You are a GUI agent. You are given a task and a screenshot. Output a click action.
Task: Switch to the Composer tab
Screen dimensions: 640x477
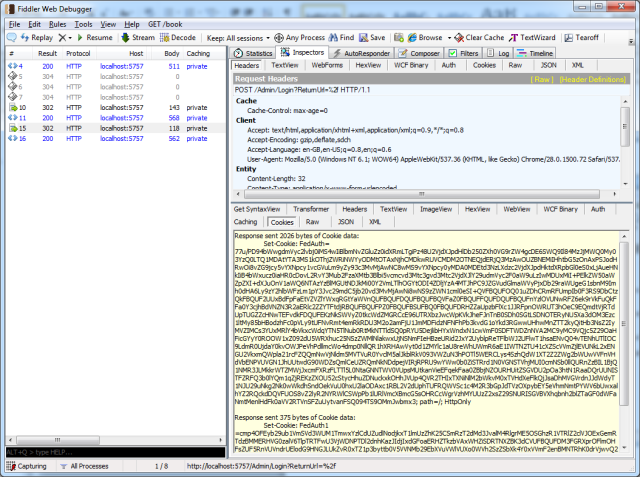tap(420, 53)
